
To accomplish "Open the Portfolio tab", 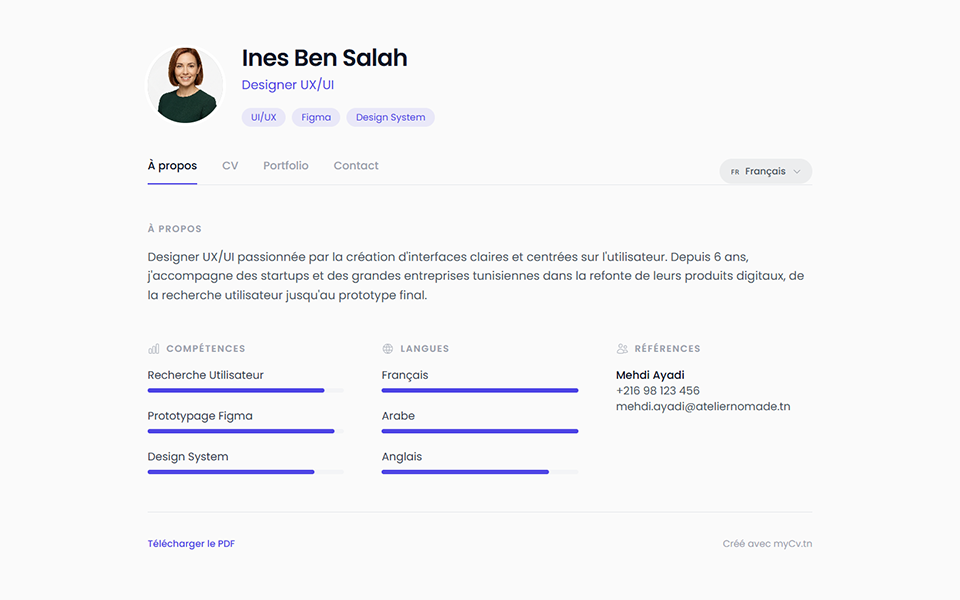I will (285, 165).
